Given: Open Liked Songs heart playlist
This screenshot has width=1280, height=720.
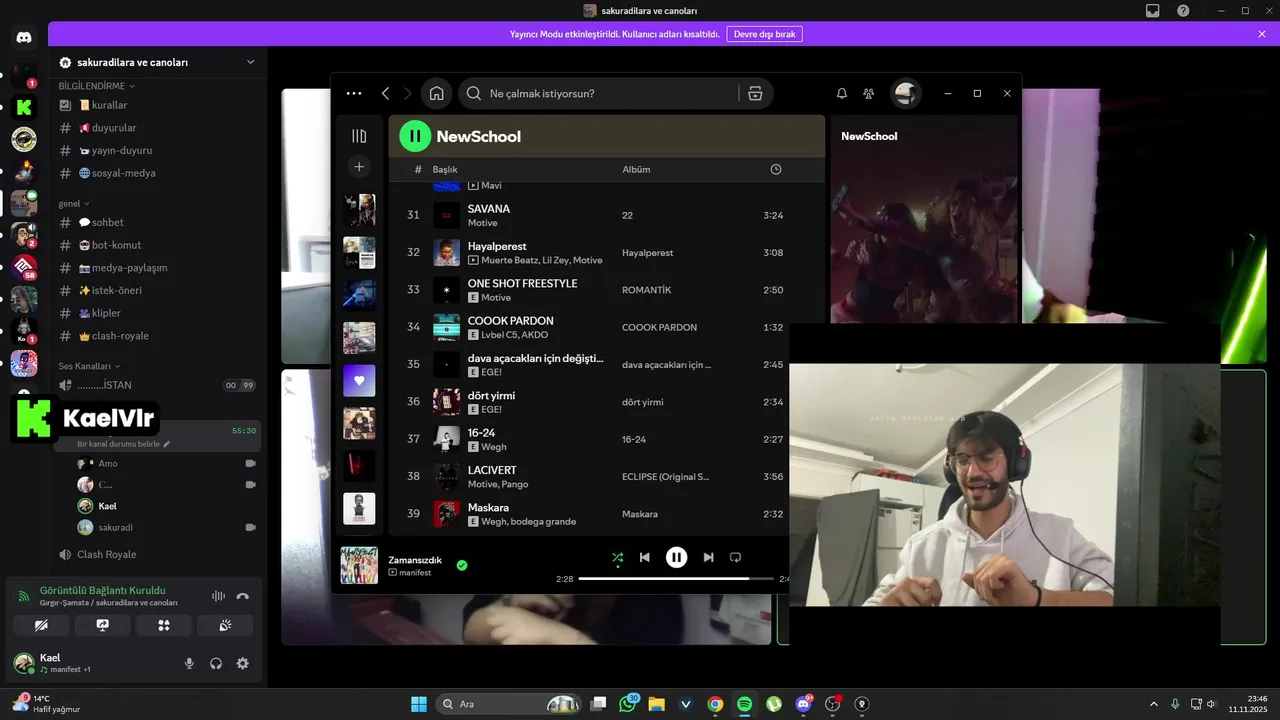Looking at the screenshot, I should (x=359, y=380).
